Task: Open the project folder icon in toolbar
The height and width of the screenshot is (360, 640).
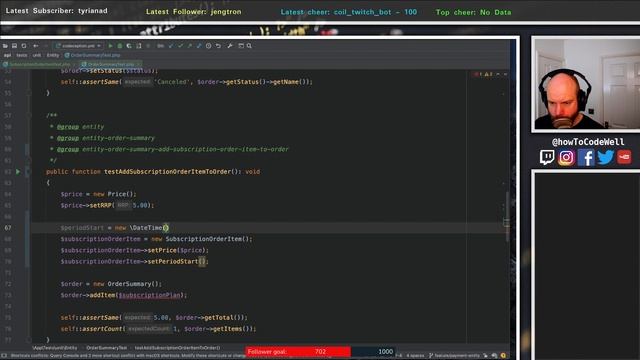Action: click(x=5, y=46)
